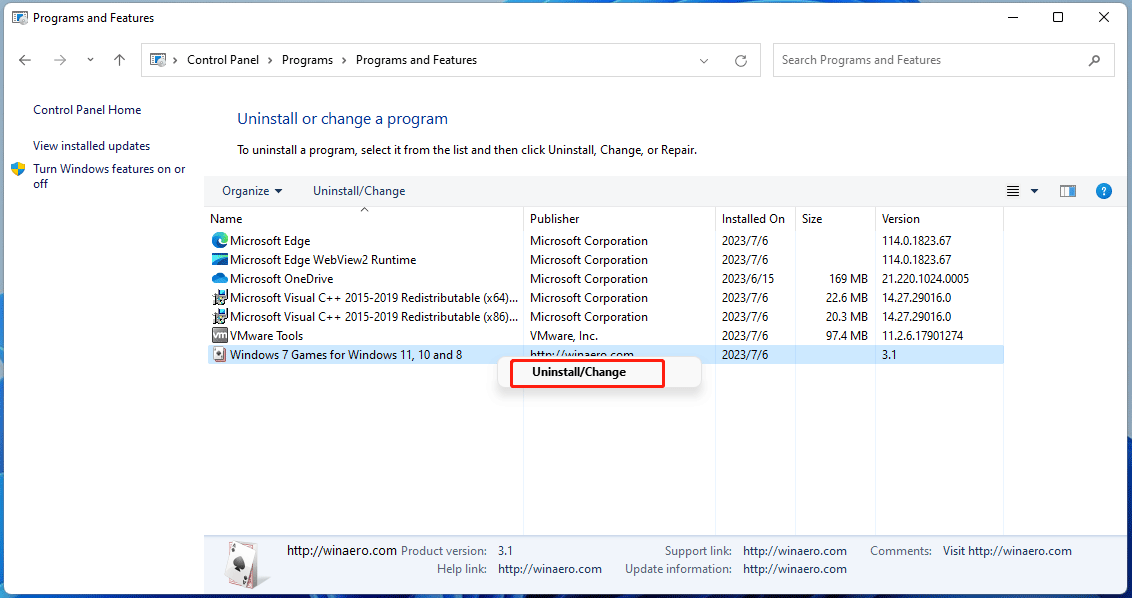1132x598 pixels.
Task: Open View installed updates link
Action: (x=92, y=146)
